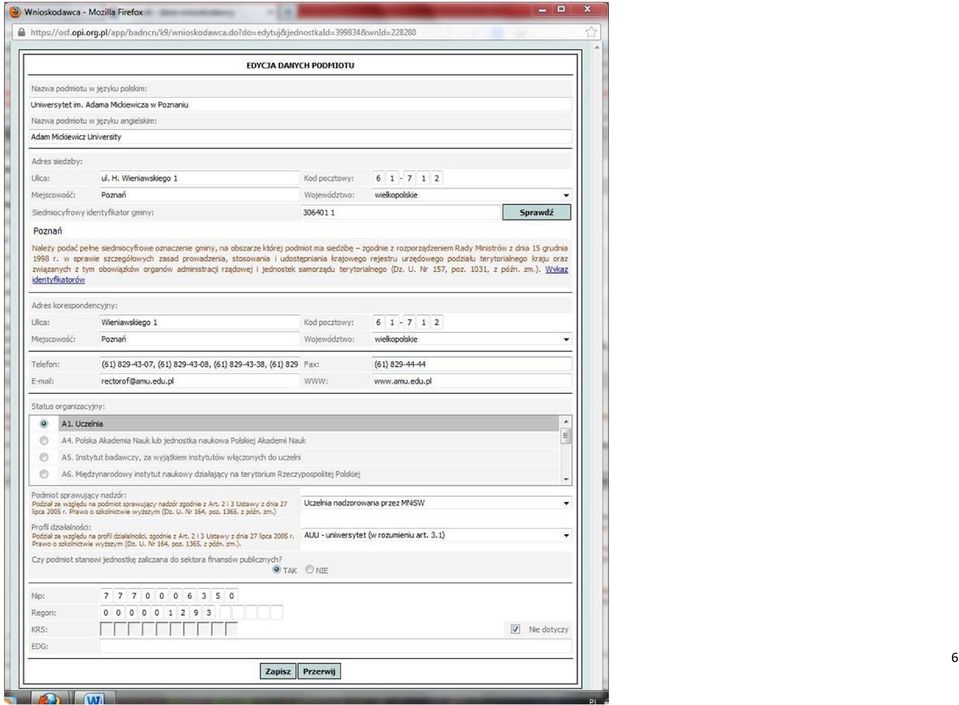Edit Telefon field
This screenshot has width=959, height=705.
point(199,364)
